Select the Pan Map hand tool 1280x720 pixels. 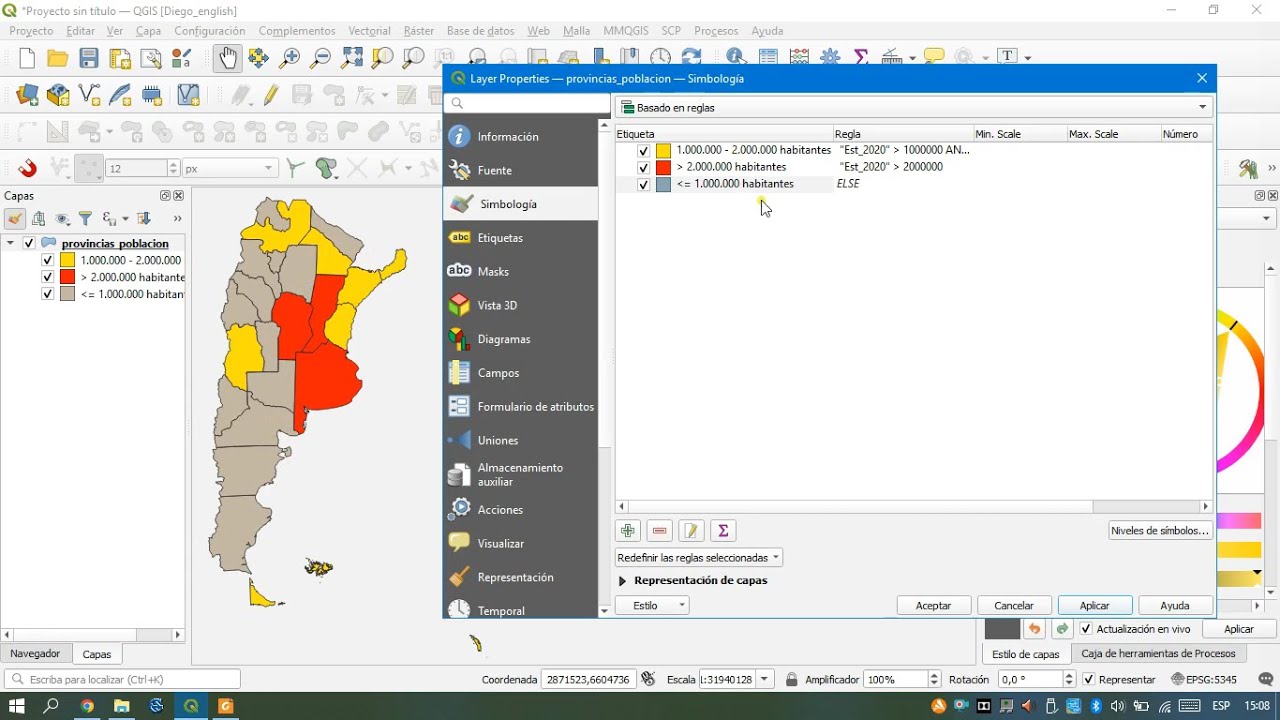(x=228, y=58)
